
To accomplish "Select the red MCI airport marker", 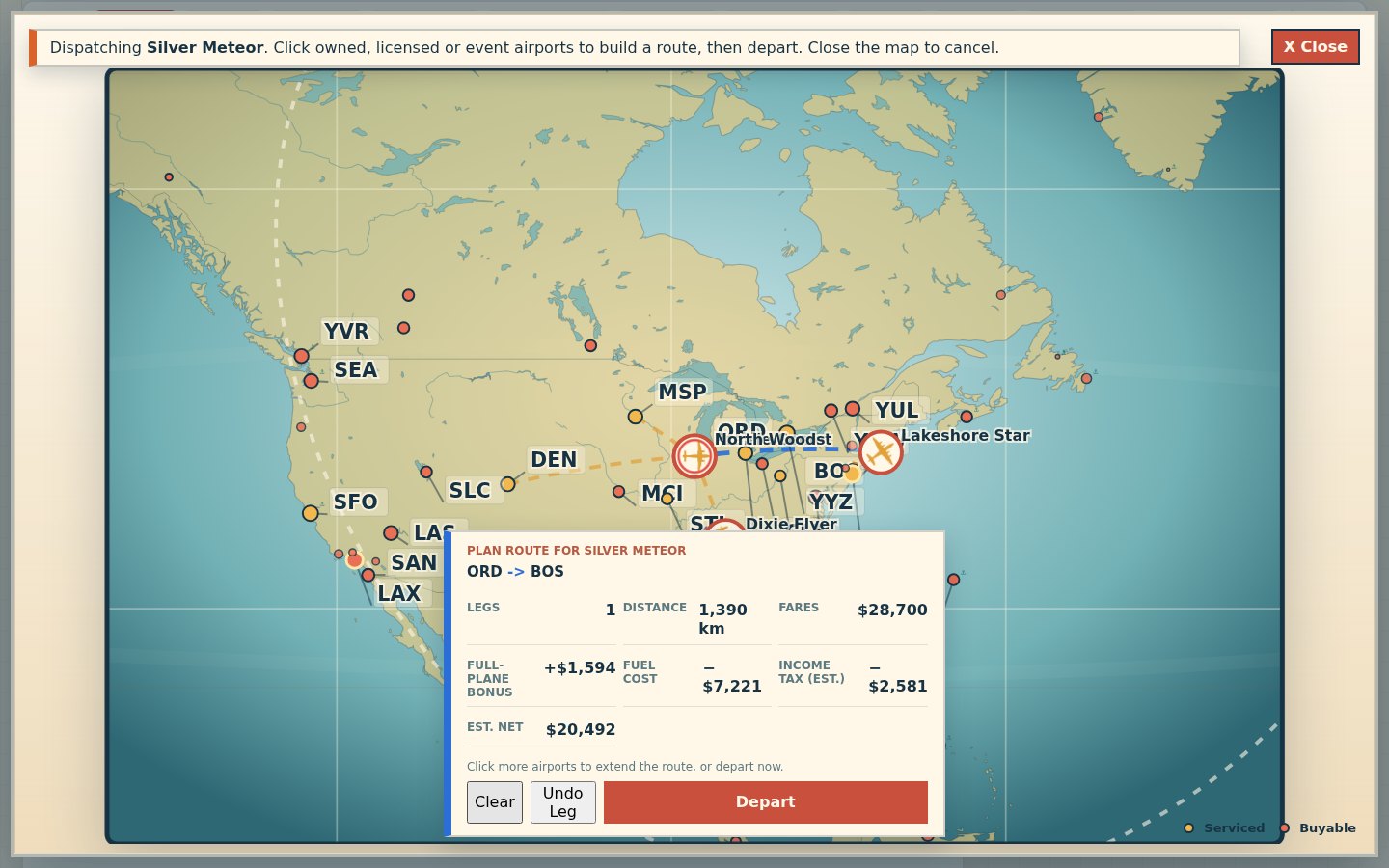I will click(x=618, y=492).
